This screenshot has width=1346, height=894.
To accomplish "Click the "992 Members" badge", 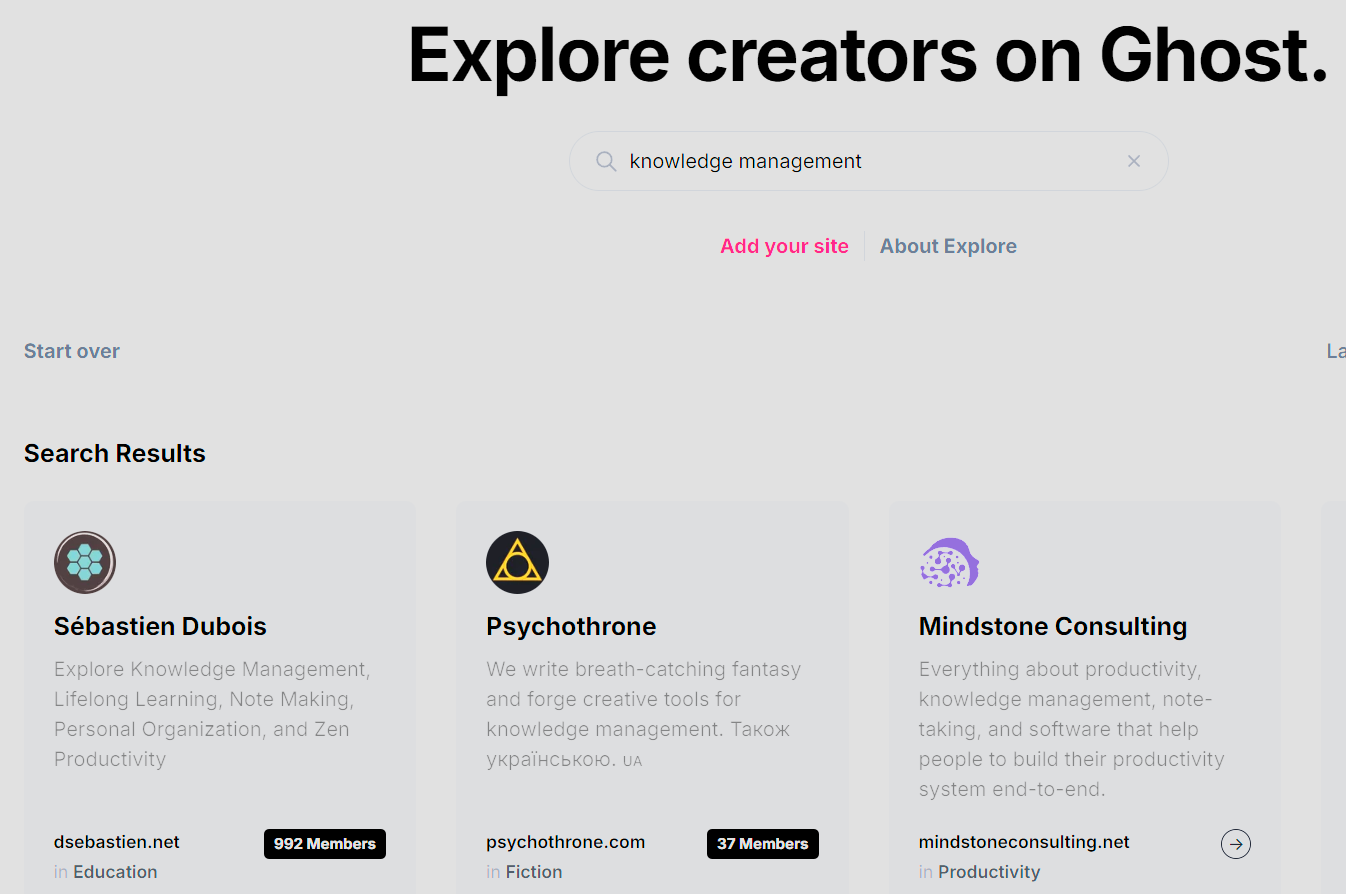I will 324,843.
